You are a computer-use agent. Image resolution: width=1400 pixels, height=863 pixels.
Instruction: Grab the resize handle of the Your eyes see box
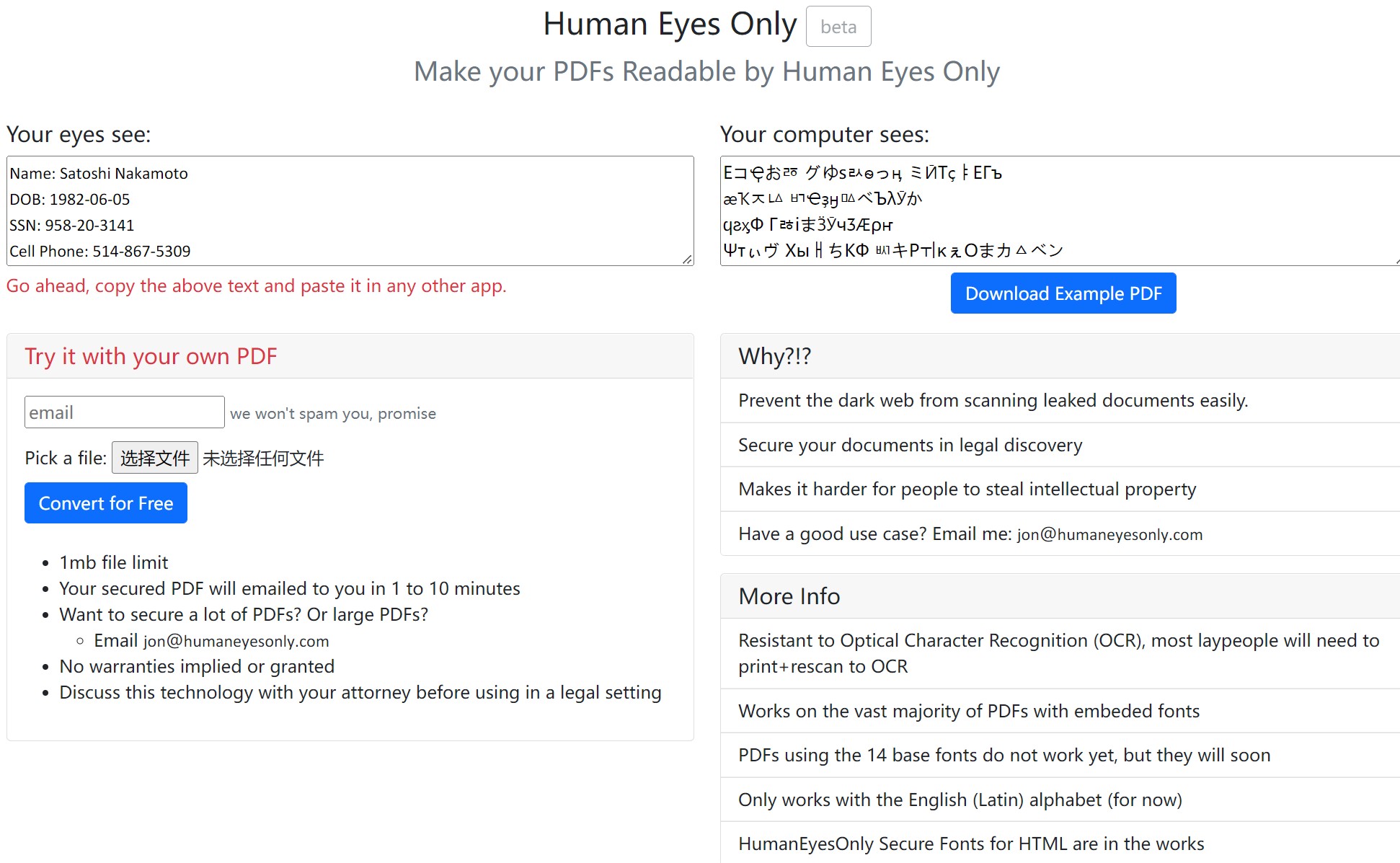click(x=688, y=260)
